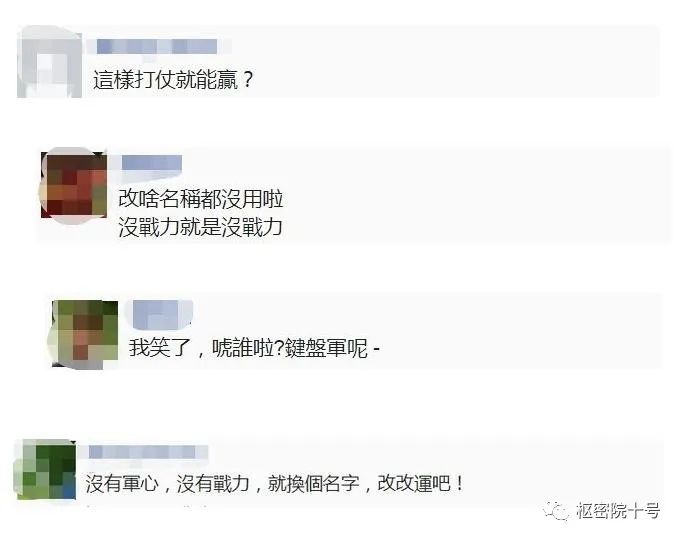The width and height of the screenshot is (682, 540).
Task: Click the phrase 改改運吧！ in last comment
Action: (x=421, y=483)
